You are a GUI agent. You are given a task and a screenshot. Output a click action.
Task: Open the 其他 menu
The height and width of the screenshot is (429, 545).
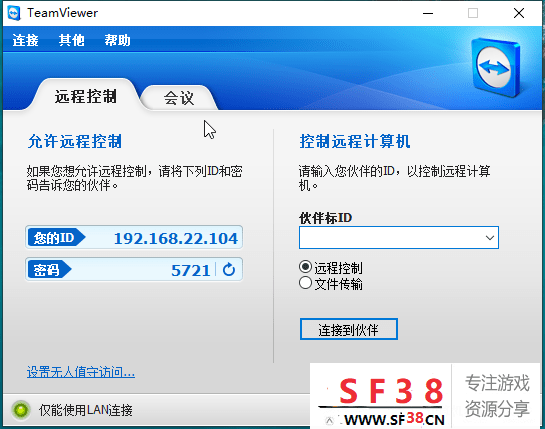[x=72, y=40]
